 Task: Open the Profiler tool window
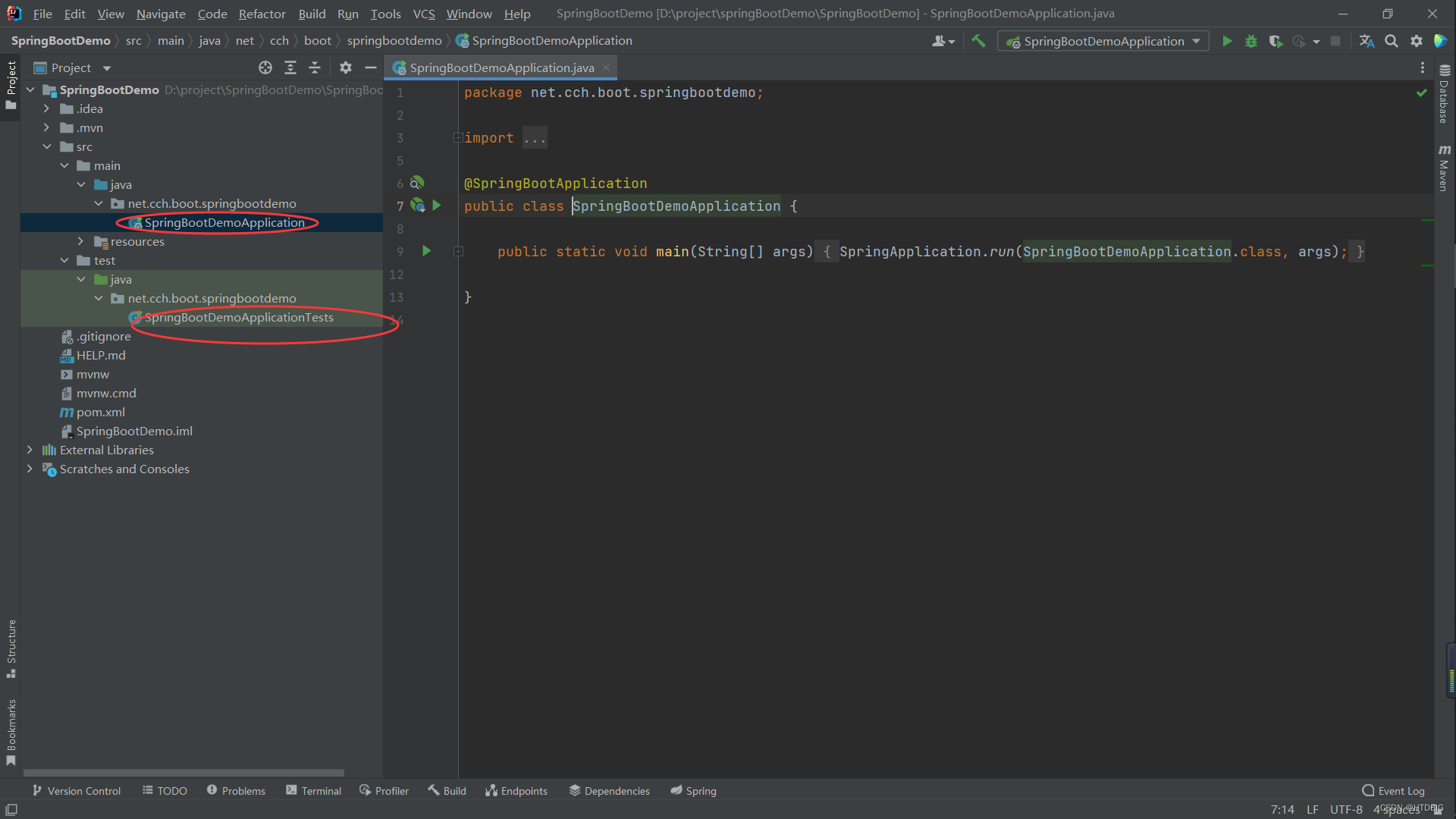pos(384,791)
